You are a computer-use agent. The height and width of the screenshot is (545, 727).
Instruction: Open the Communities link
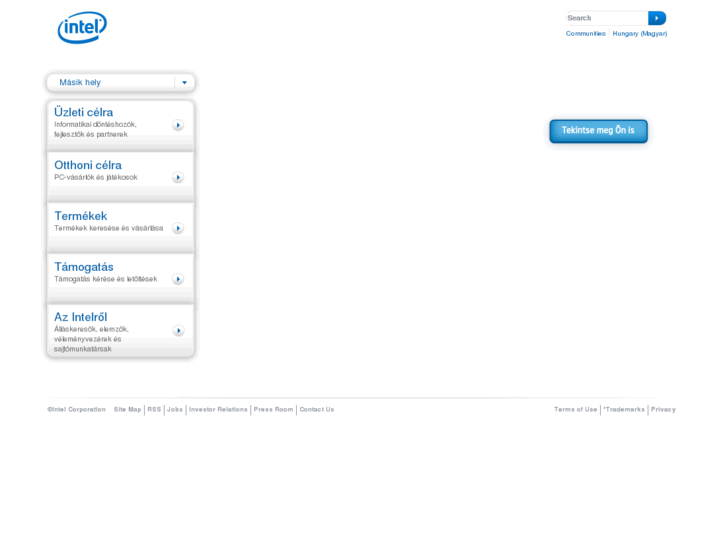585,33
